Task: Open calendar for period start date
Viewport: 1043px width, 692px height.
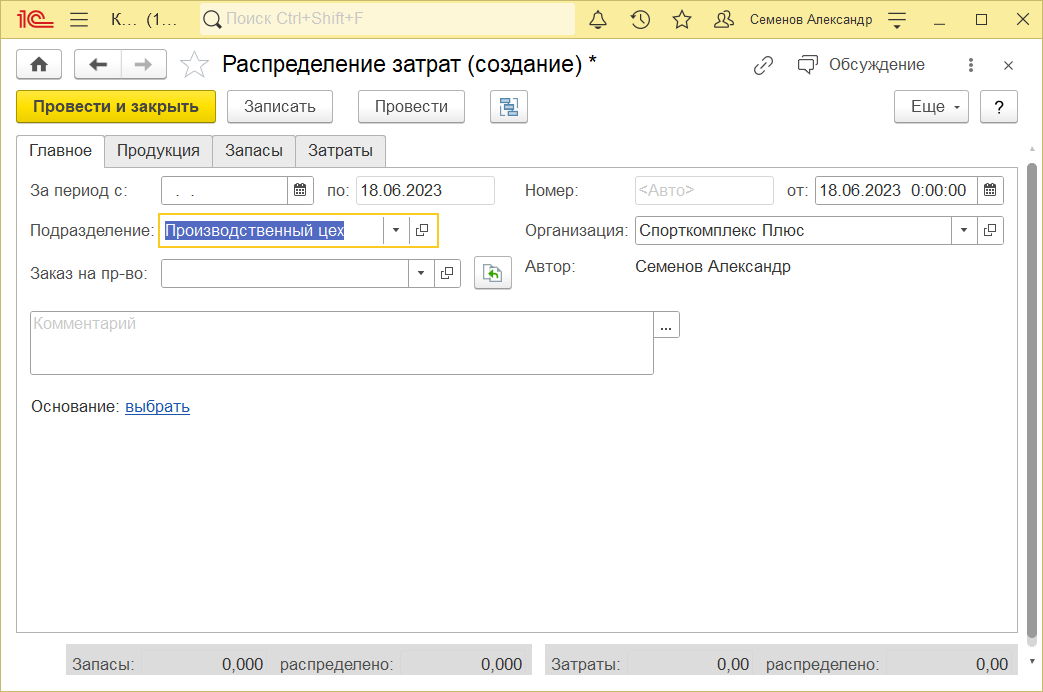Action: pyautogui.click(x=300, y=190)
